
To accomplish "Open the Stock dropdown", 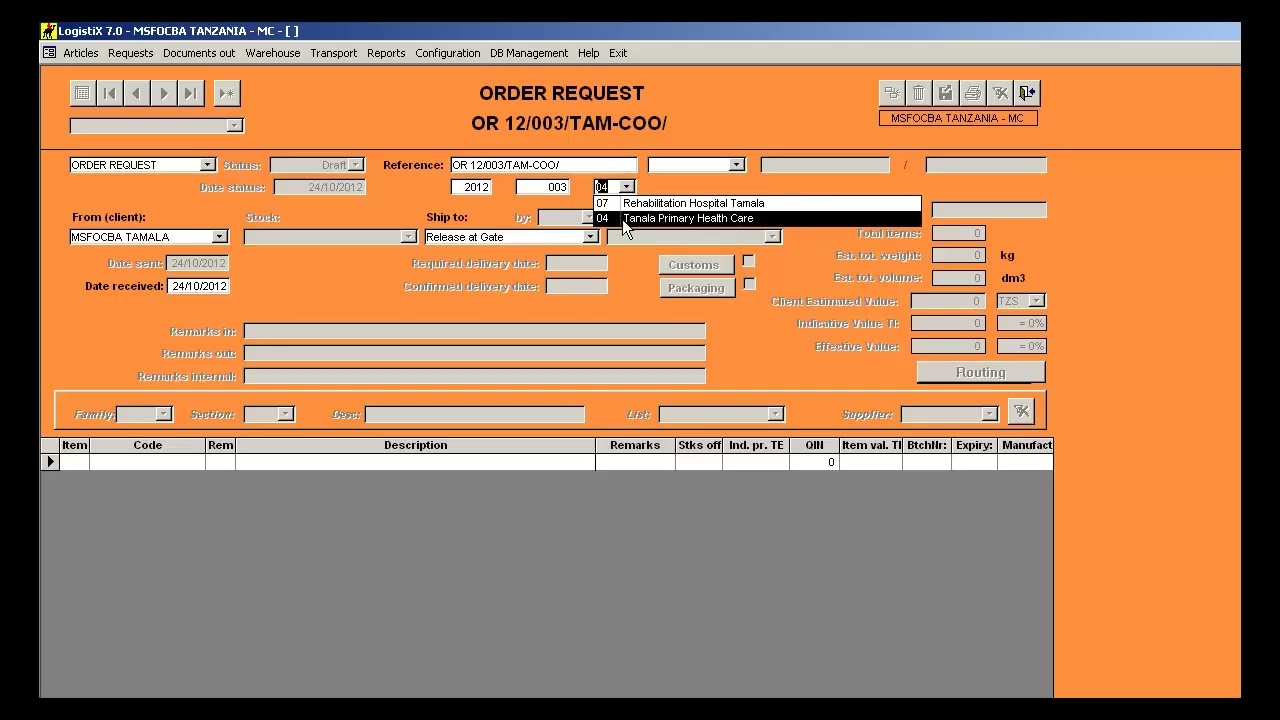I will pos(408,237).
